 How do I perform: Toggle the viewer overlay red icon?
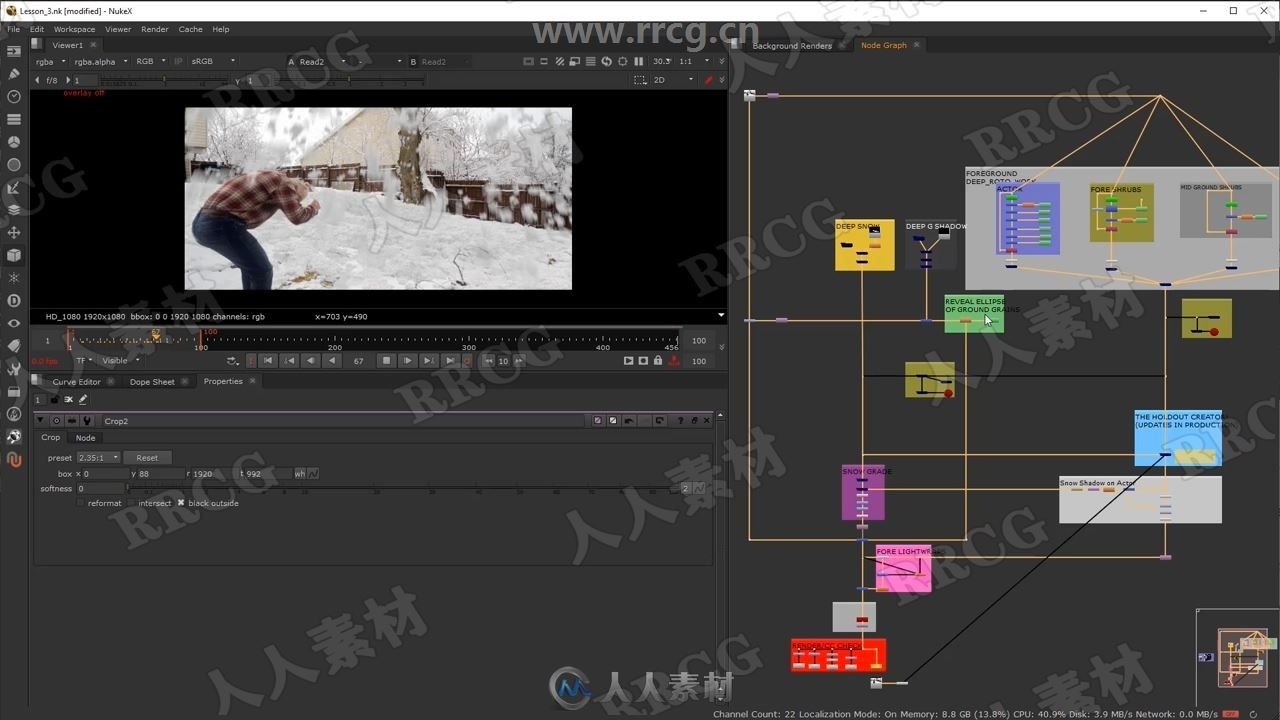[x=708, y=80]
